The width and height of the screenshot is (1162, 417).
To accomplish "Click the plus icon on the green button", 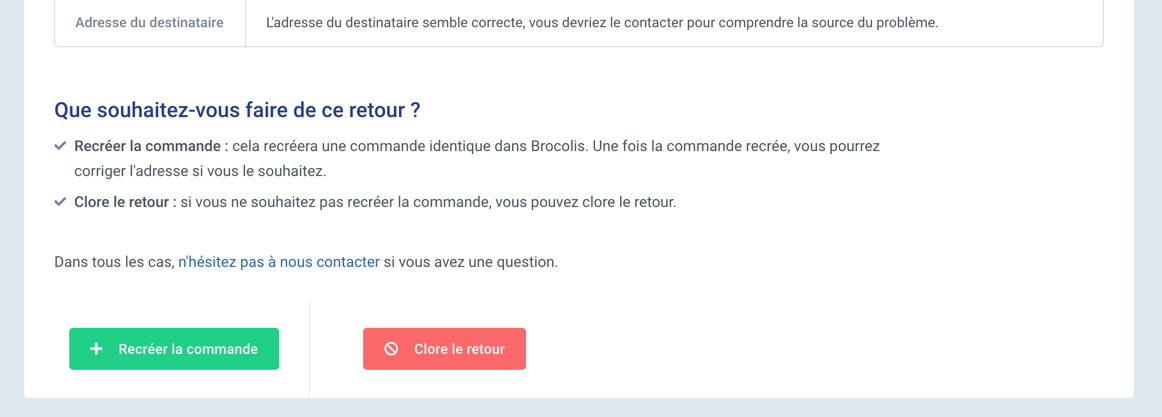I will click(96, 349).
